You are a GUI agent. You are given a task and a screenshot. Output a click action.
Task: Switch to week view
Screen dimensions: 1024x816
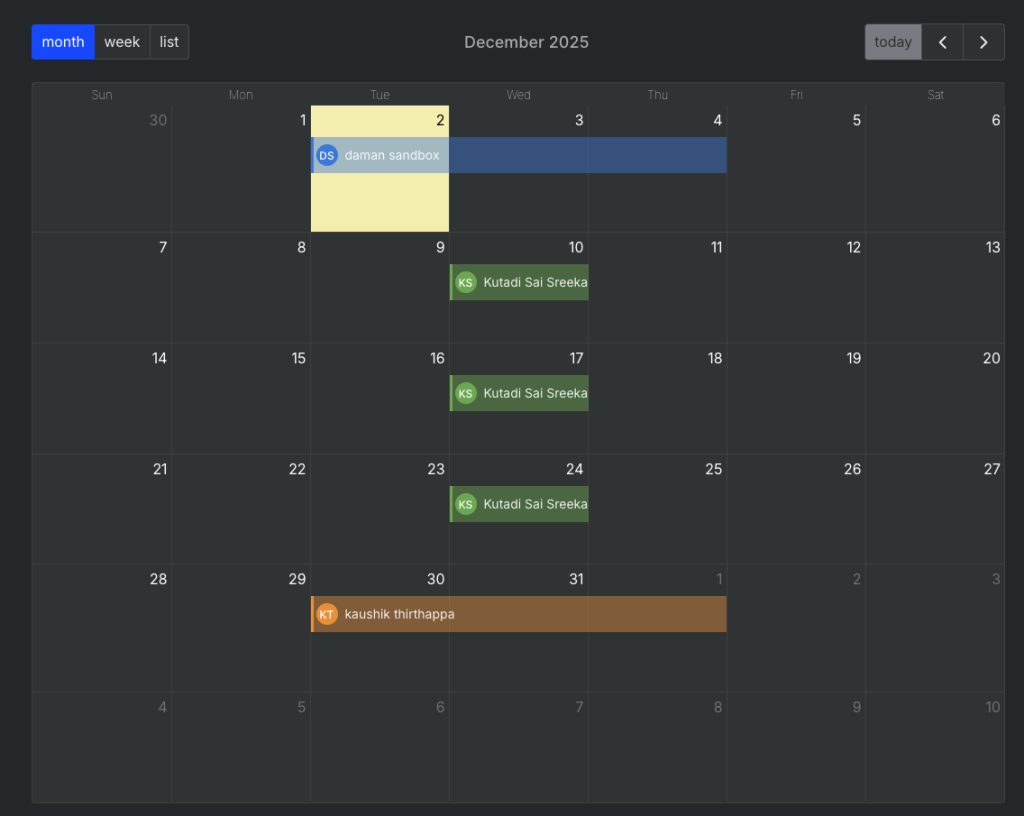[122, 42]
